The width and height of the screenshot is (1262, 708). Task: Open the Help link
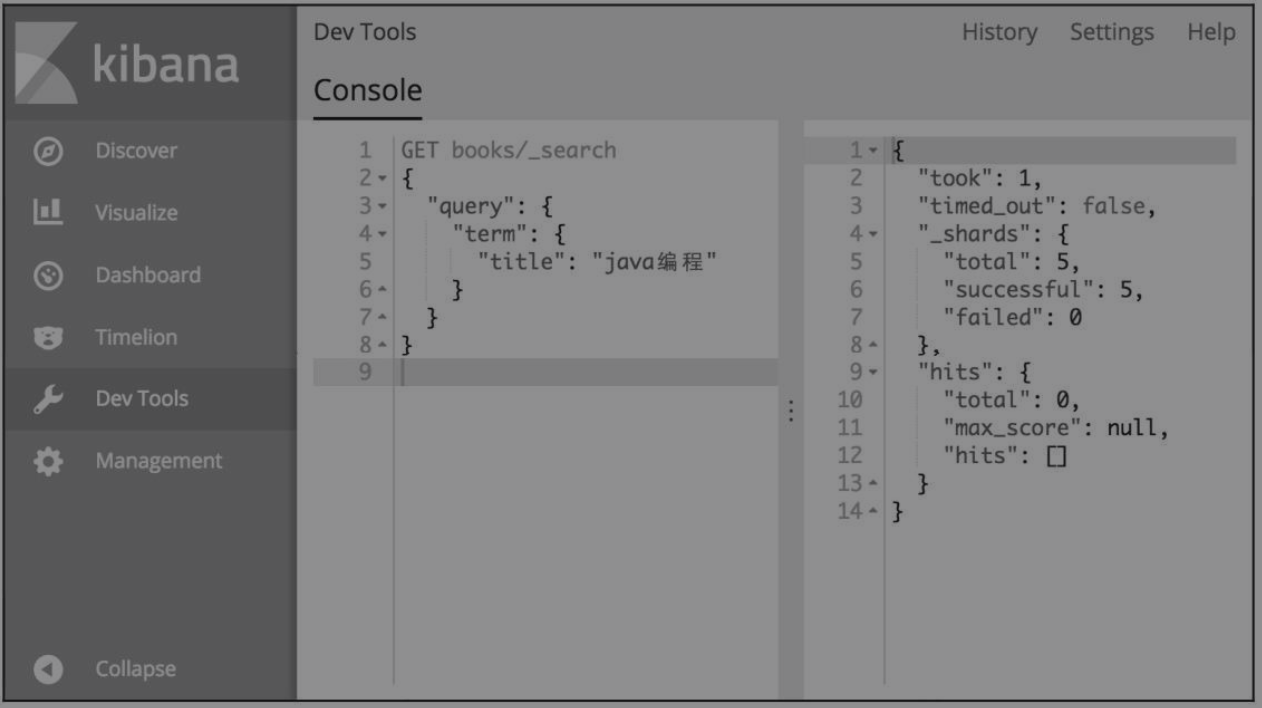[x=1211, y=32]
